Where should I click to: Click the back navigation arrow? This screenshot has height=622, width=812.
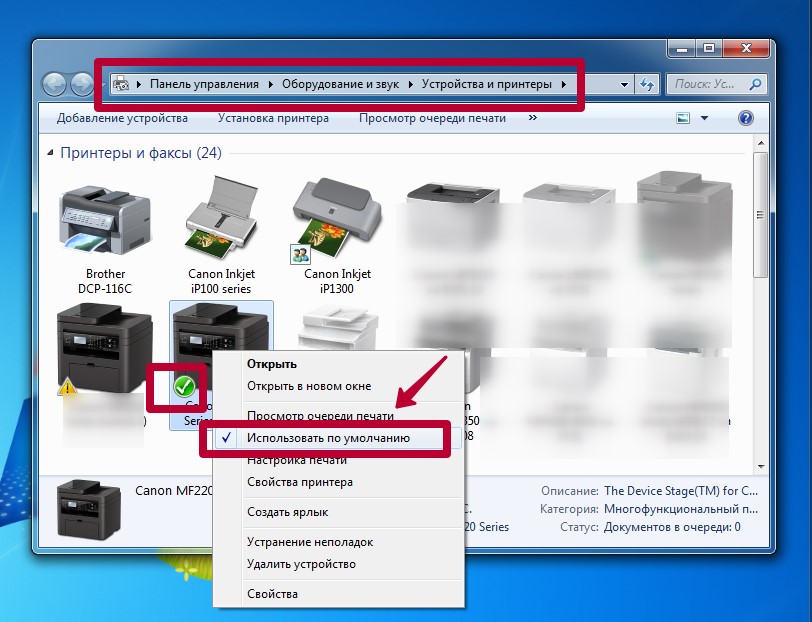point(54,85)
